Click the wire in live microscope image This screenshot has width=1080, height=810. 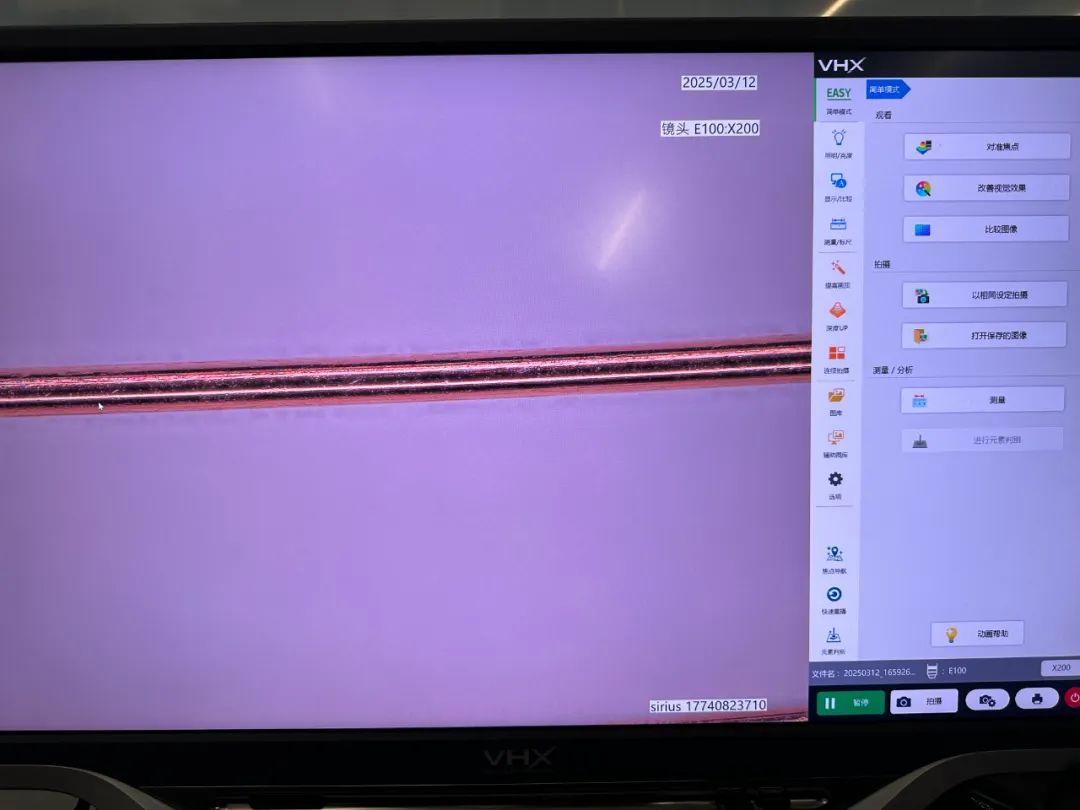tap(405, 375)
